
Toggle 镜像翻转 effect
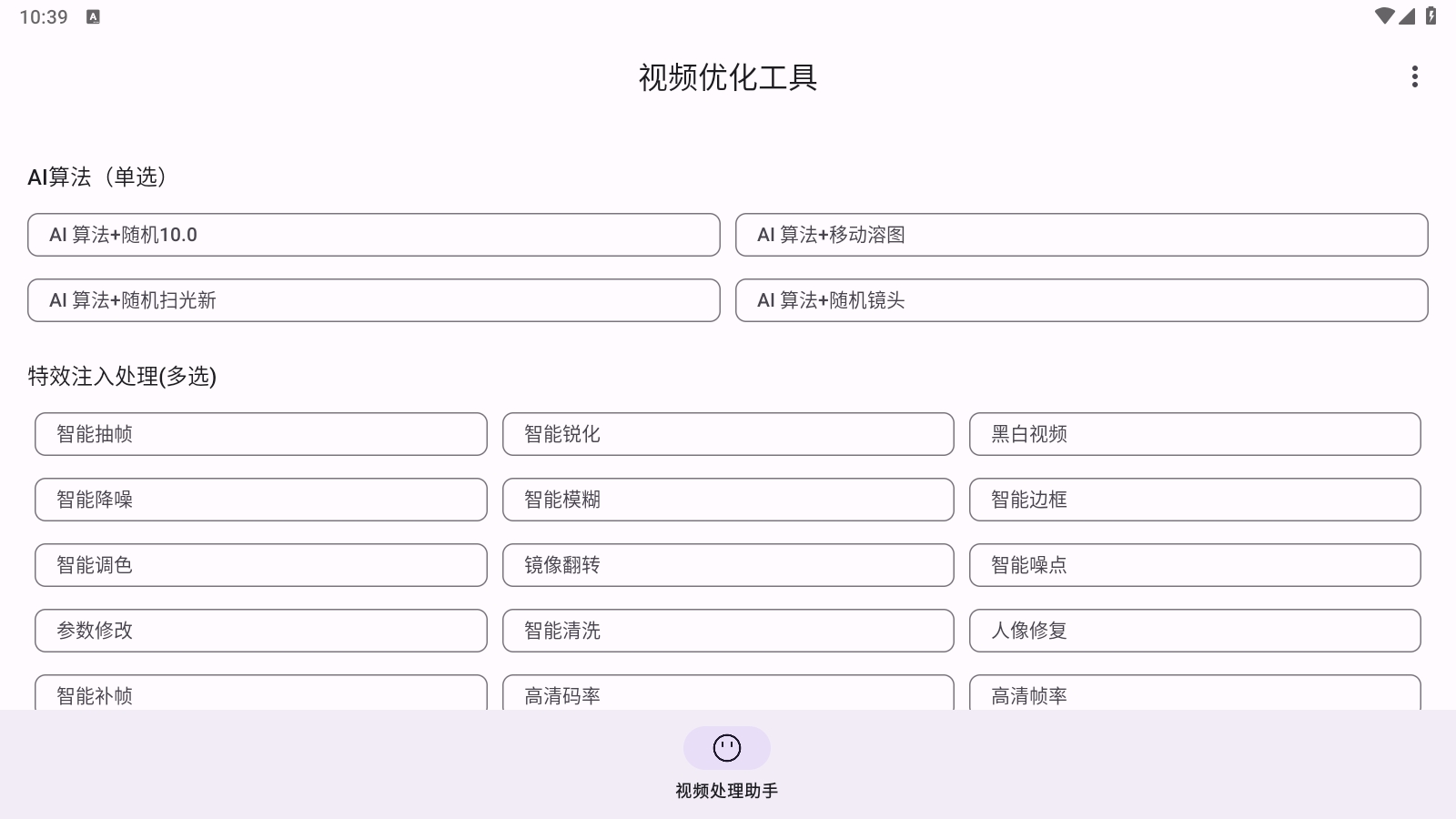point(728,565)
